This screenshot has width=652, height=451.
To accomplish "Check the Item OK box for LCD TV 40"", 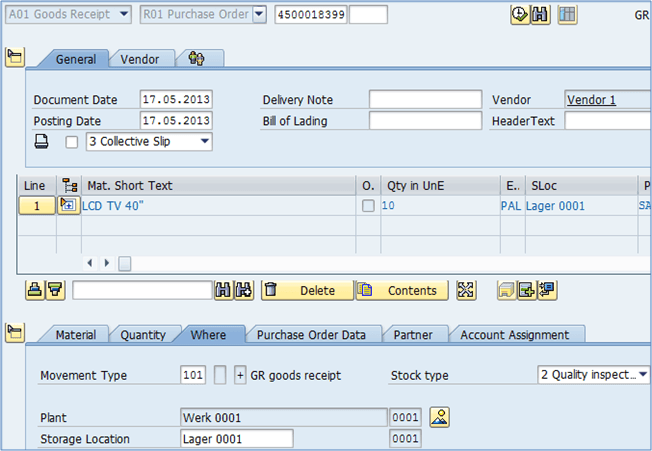I will pyautogui.click(x=368, y=206).
